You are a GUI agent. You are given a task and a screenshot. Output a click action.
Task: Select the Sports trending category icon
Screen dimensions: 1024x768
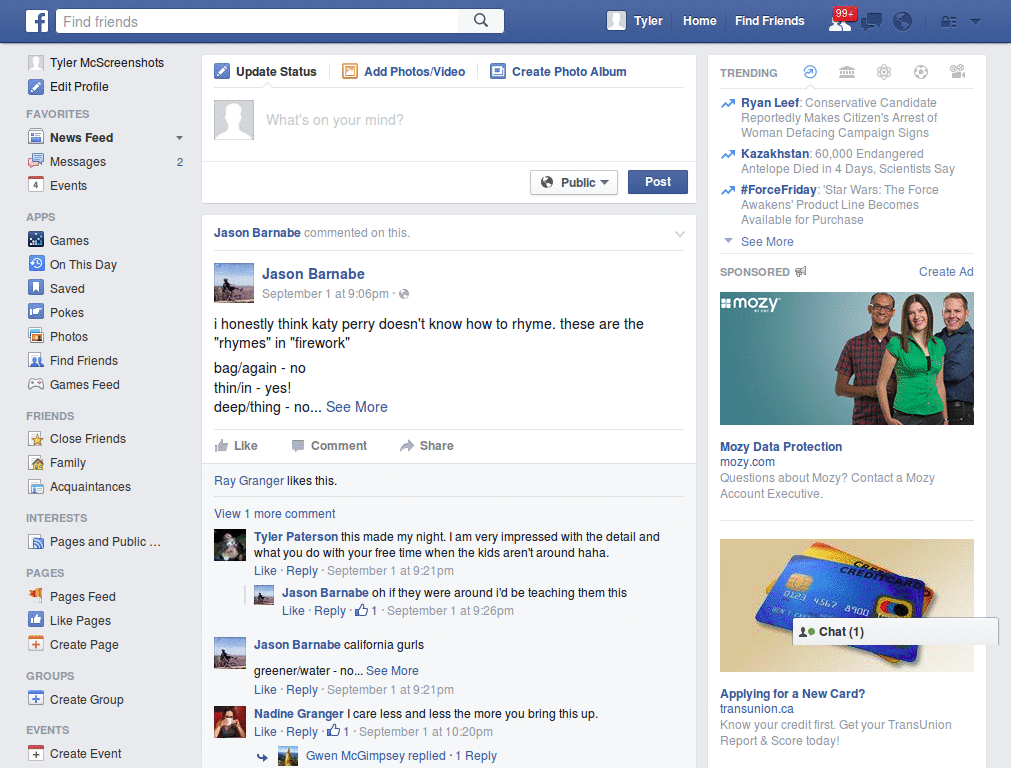tap(921, 72)
